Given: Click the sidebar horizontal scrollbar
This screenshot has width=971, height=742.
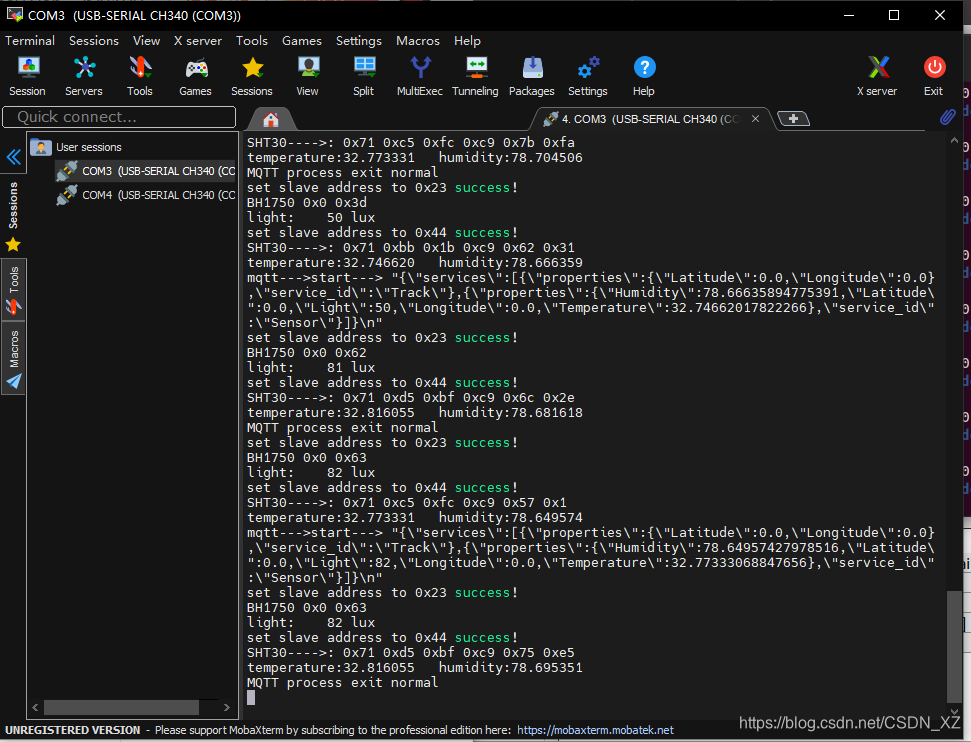Looking at the screenshot, I should pos(121,707).
